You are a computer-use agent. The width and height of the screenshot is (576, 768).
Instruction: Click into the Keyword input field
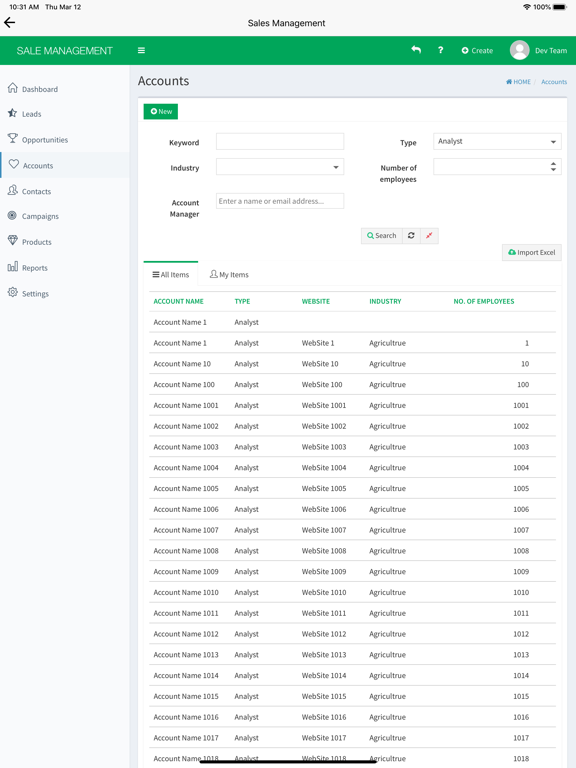[x=280, y=142]
